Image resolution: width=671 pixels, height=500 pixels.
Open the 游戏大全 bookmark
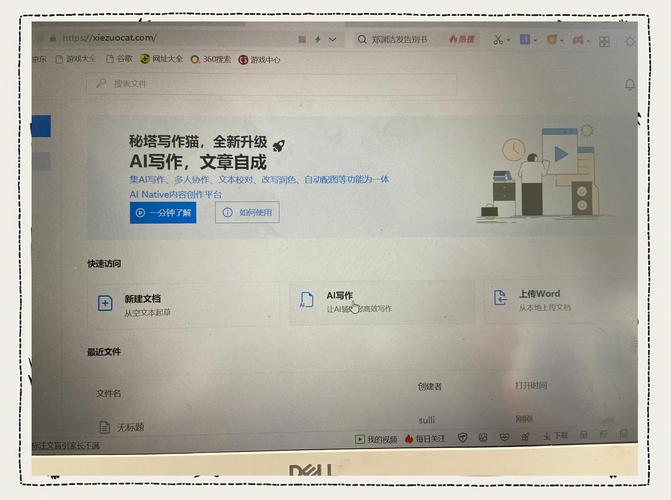76,59
